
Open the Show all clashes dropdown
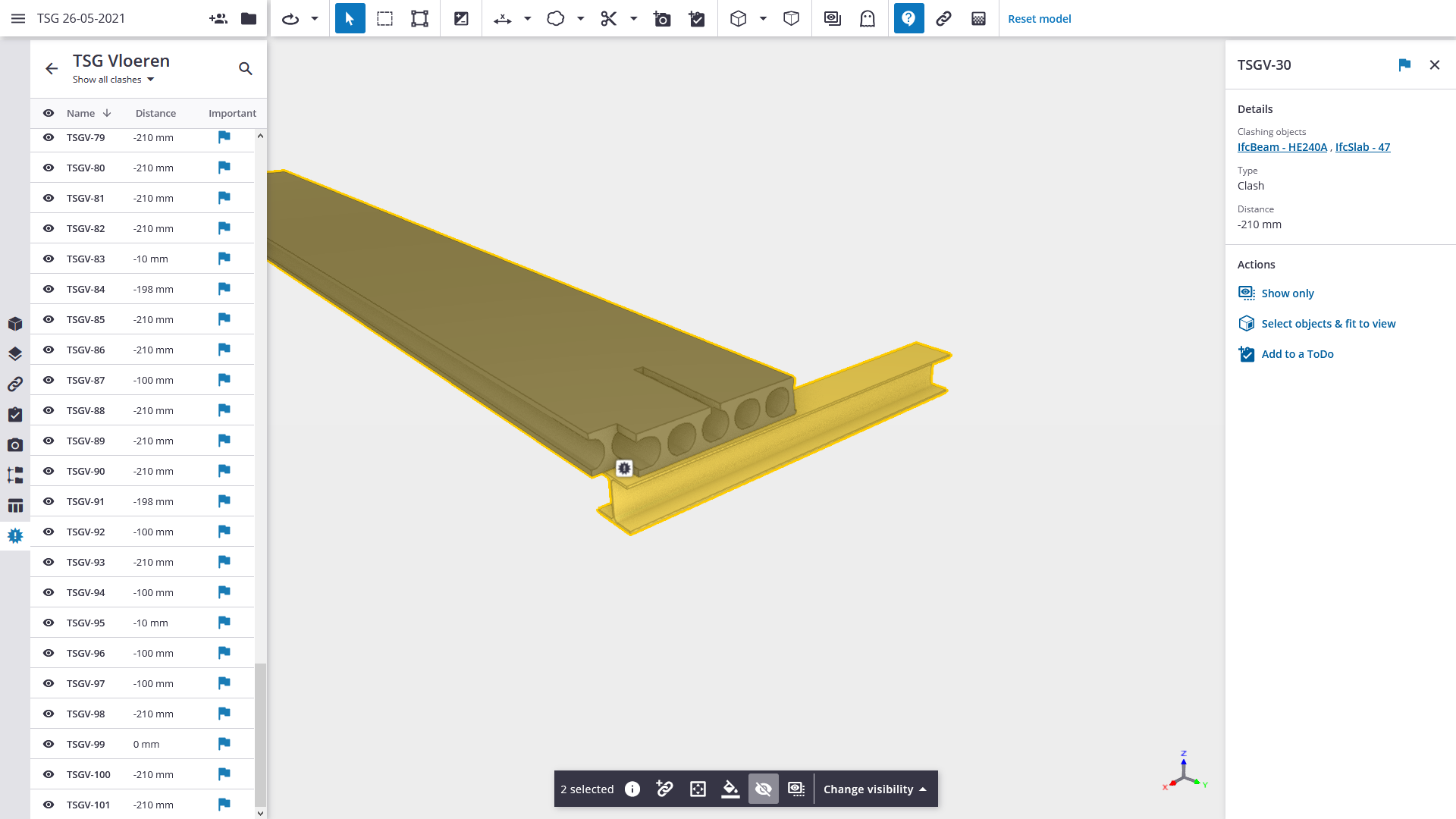[x=114, y=79]
